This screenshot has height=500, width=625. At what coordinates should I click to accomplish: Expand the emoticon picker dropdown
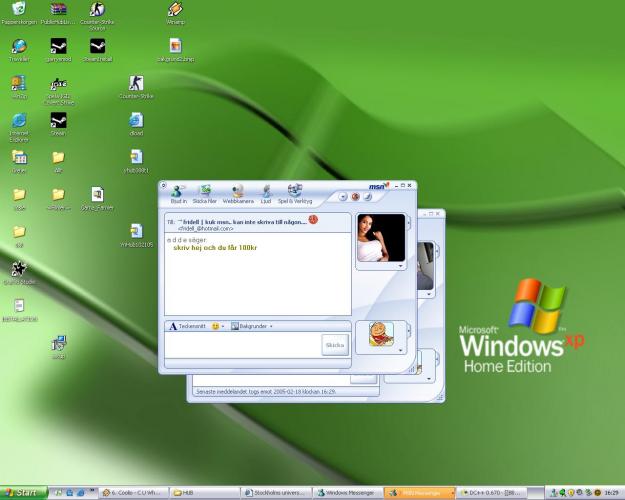(224, 326)
